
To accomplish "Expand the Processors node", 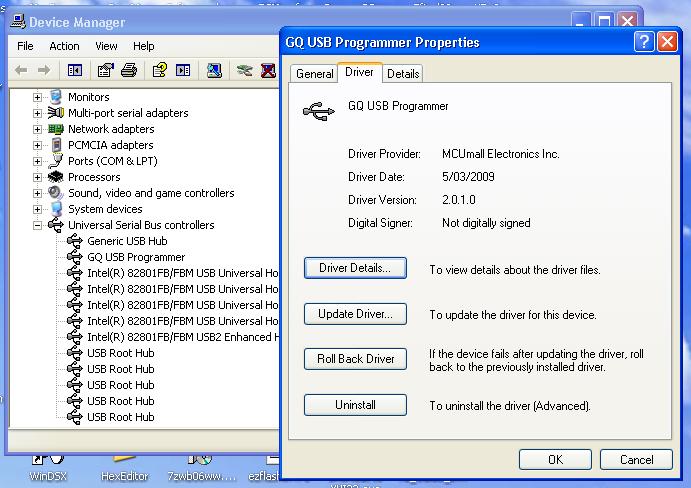I will pos(37,177).
